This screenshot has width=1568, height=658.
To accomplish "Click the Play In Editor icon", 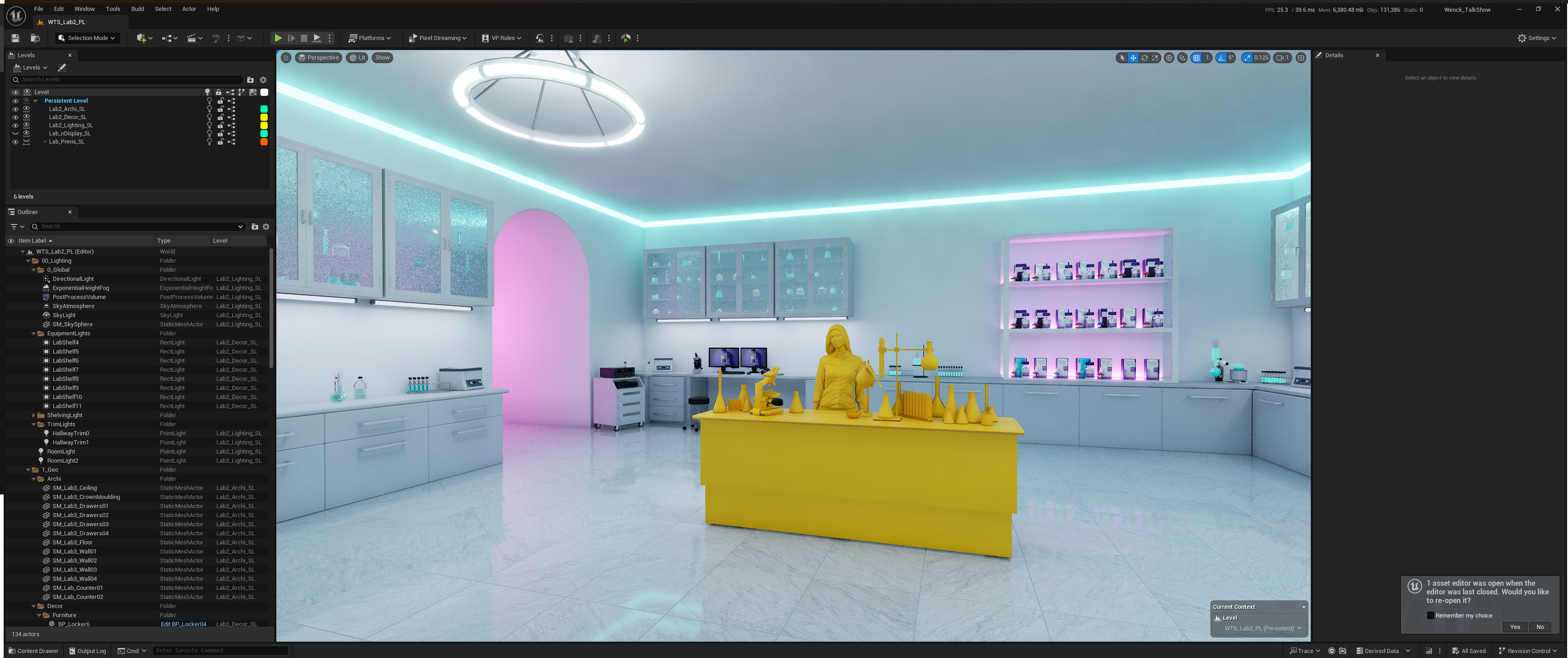I will tap(278, 38).
